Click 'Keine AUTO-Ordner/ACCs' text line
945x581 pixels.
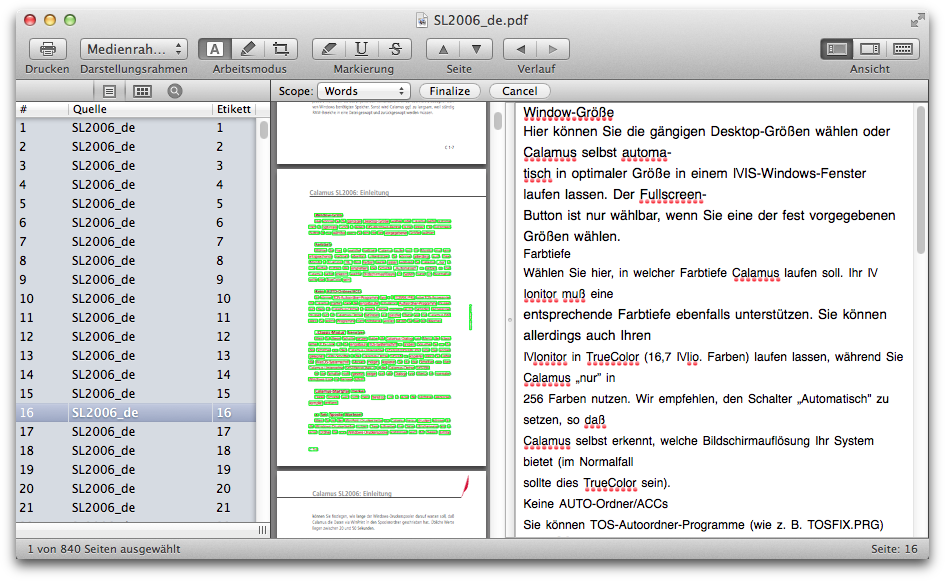point(595,504)
